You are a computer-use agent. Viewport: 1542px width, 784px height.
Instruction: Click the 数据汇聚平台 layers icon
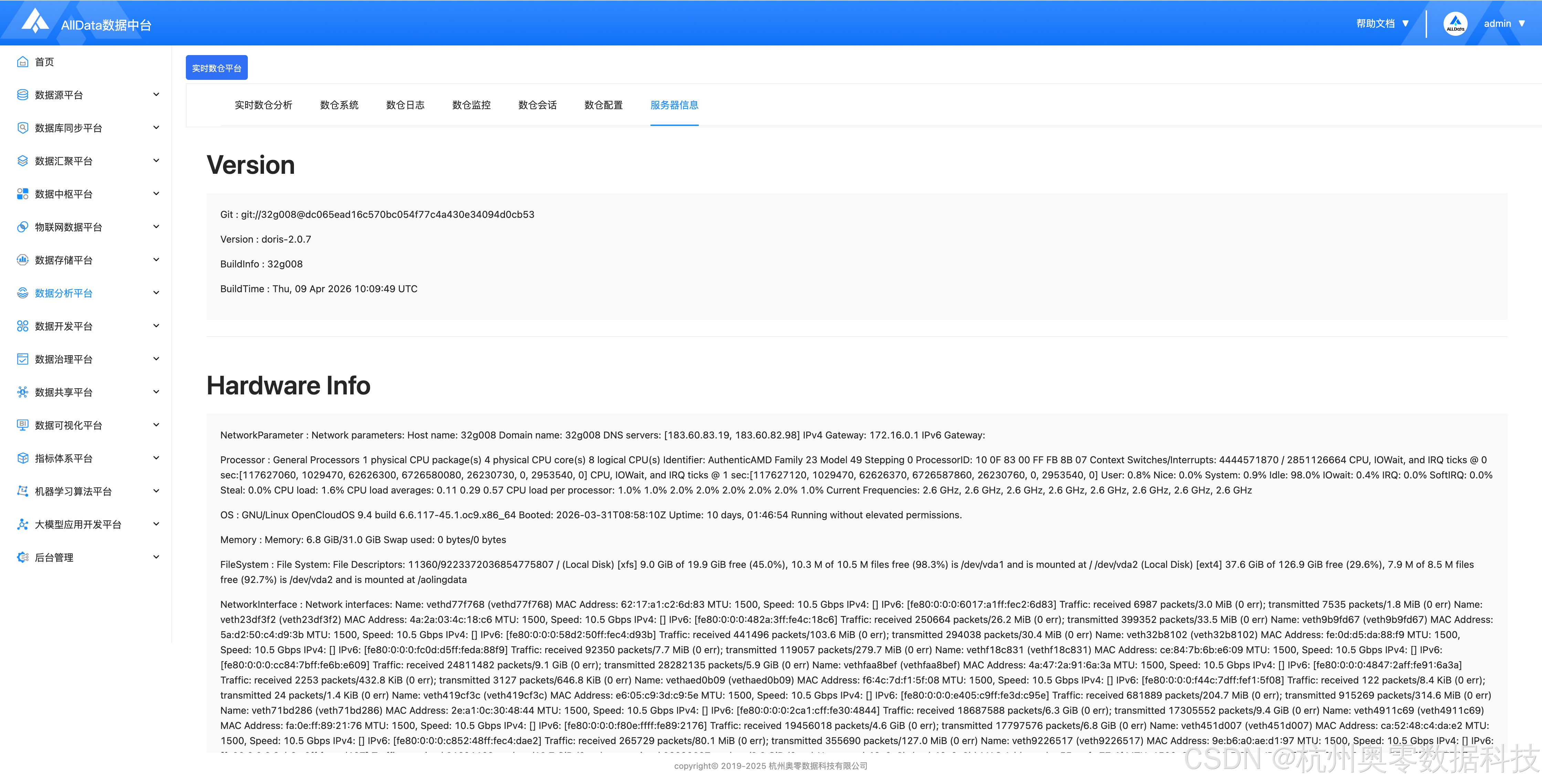coord(23,161)
